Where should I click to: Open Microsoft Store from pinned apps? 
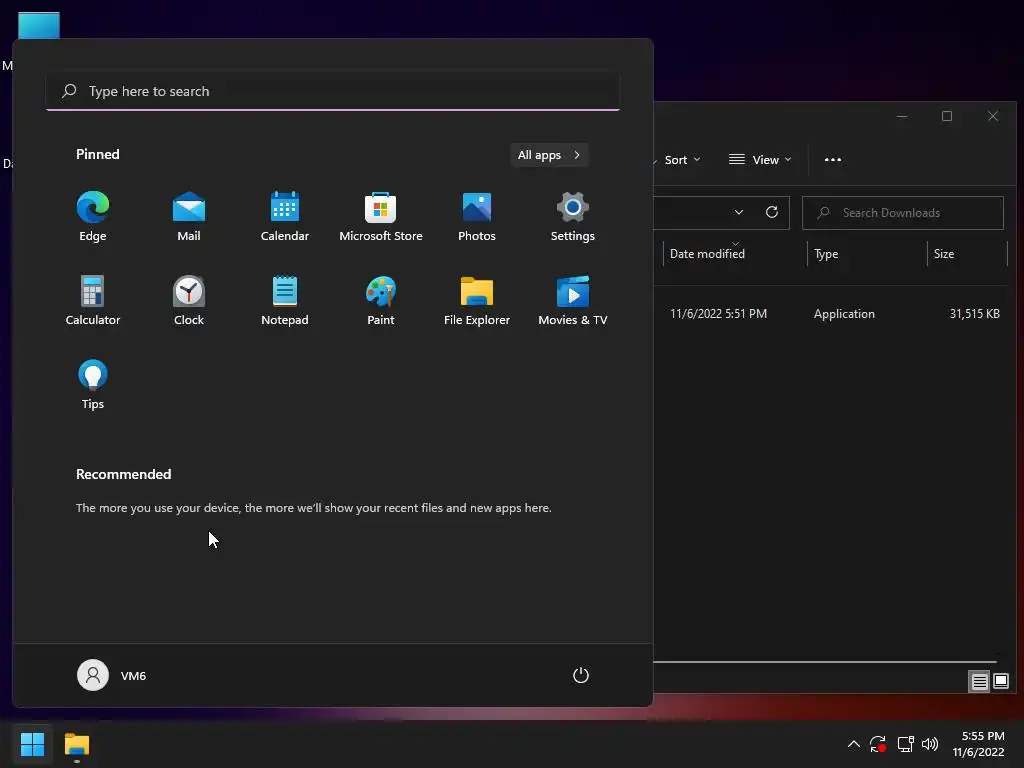[x=381, y=216]
